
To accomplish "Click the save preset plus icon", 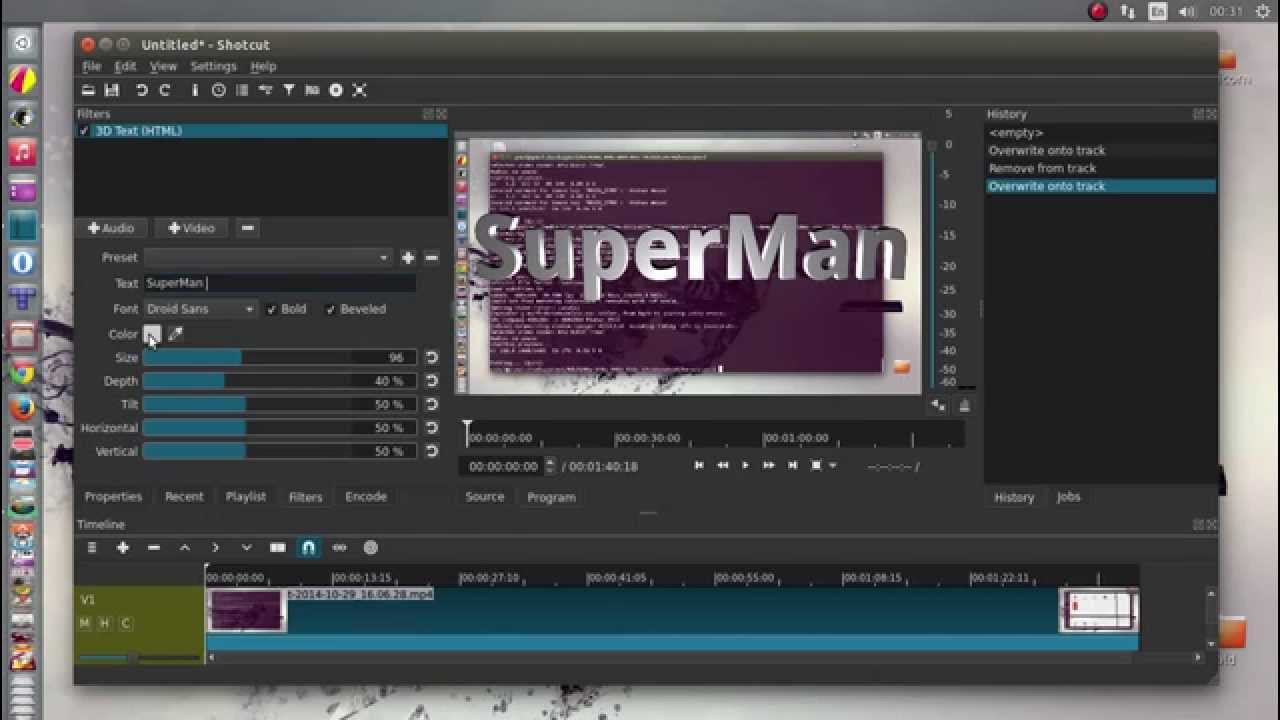I will pos(408,258).
